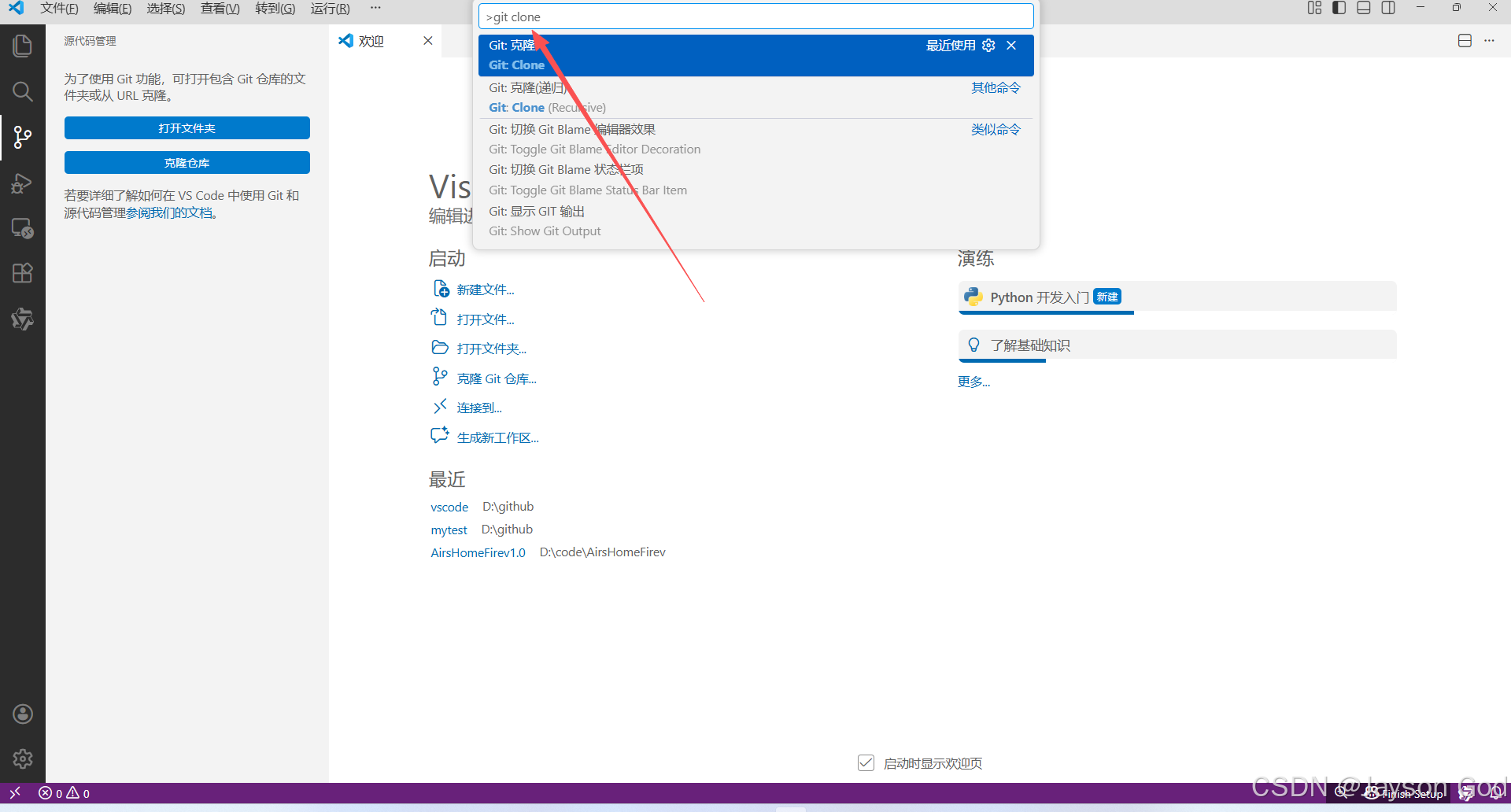Click the 新建文件... link
Viewport: 1511px width, 812px height.
486,290
